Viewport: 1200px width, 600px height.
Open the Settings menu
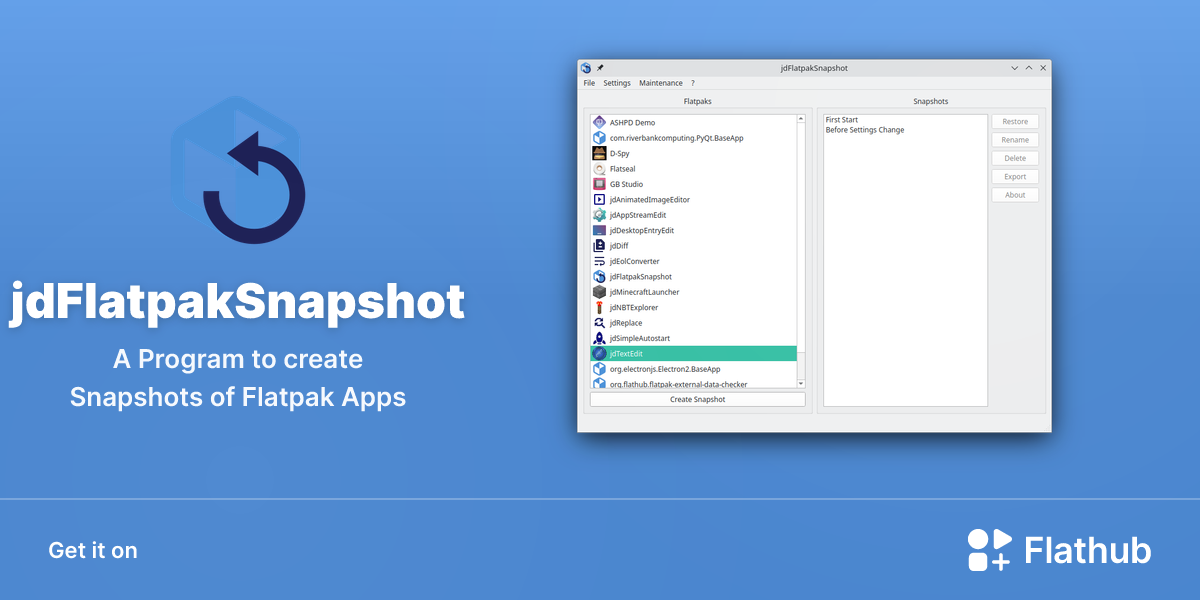tap(617, 83)
